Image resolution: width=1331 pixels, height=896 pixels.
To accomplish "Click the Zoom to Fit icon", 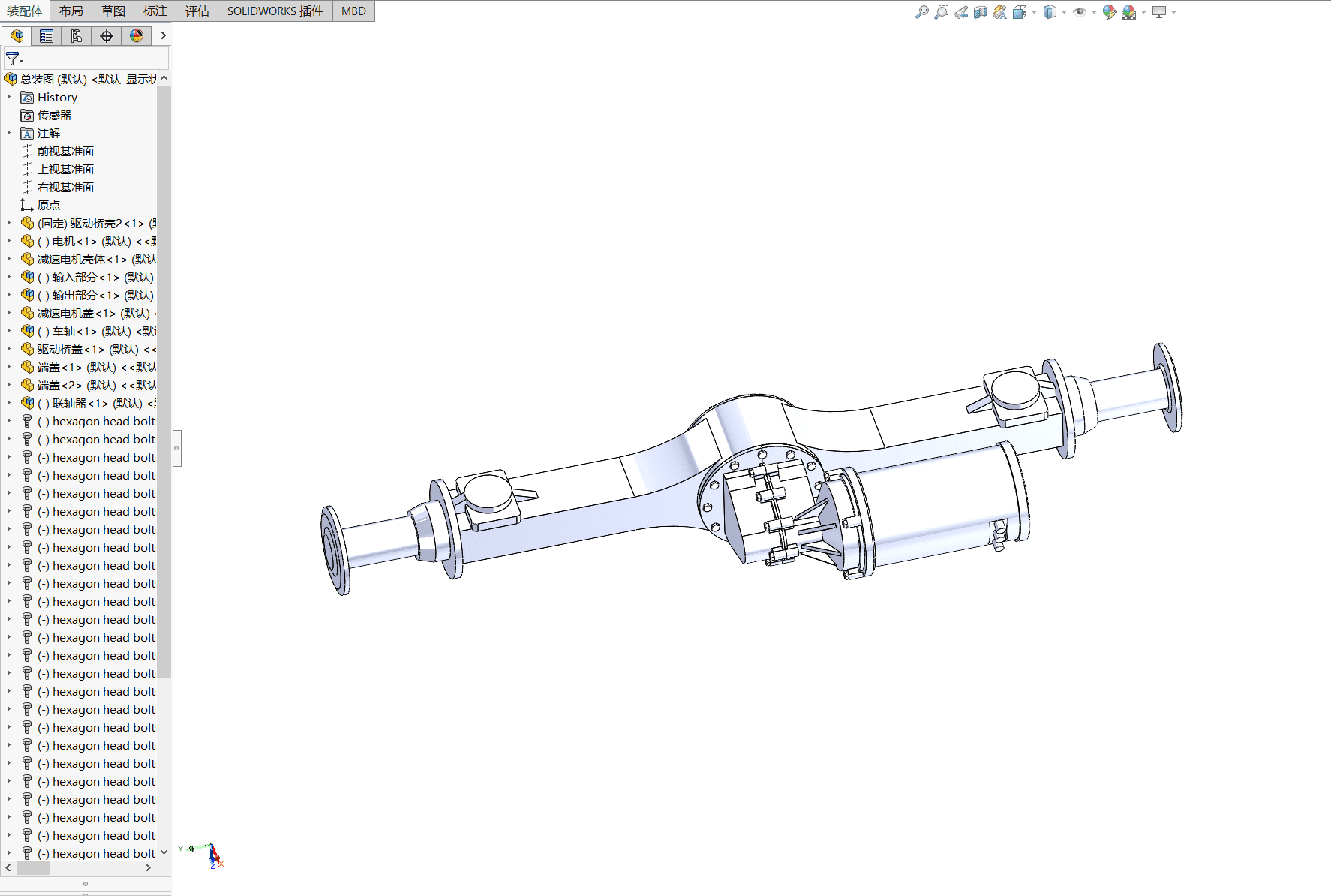I will click(x=922, y=12).
